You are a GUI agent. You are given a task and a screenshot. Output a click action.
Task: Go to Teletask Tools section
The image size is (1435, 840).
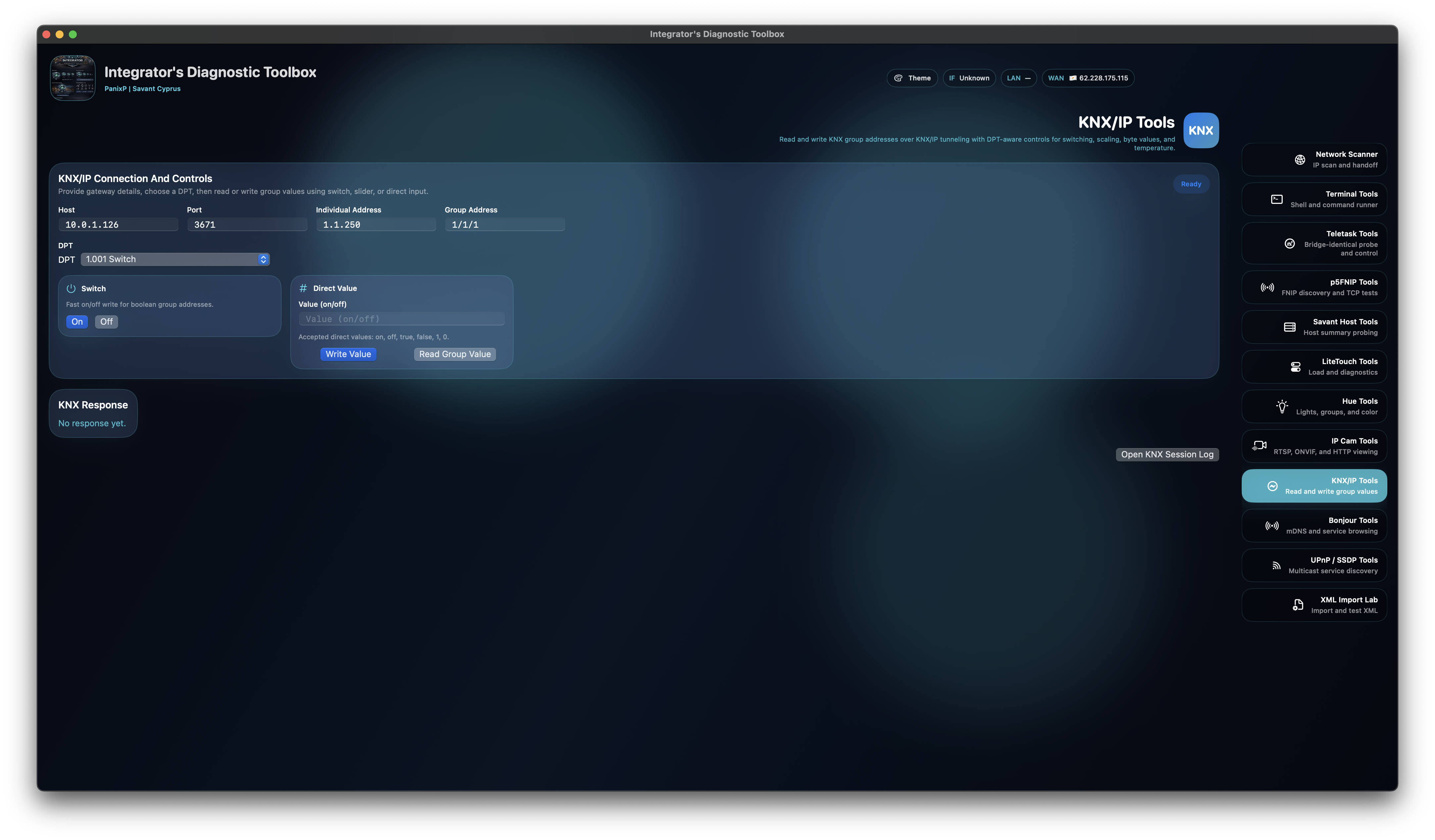[1314, 243]
